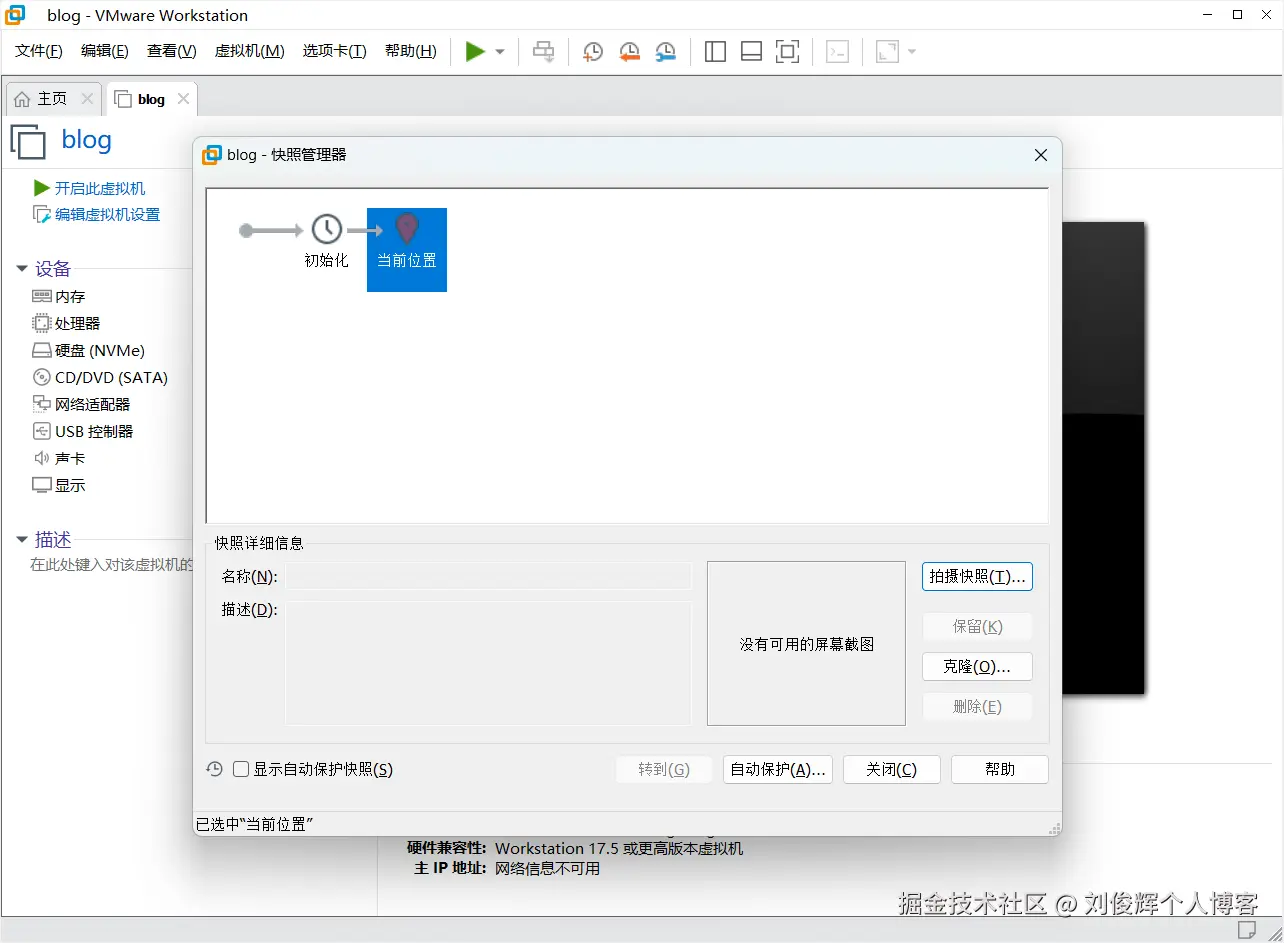Collapse the 设备 section
The image size is (1284, 943).
tap(22, 268)
